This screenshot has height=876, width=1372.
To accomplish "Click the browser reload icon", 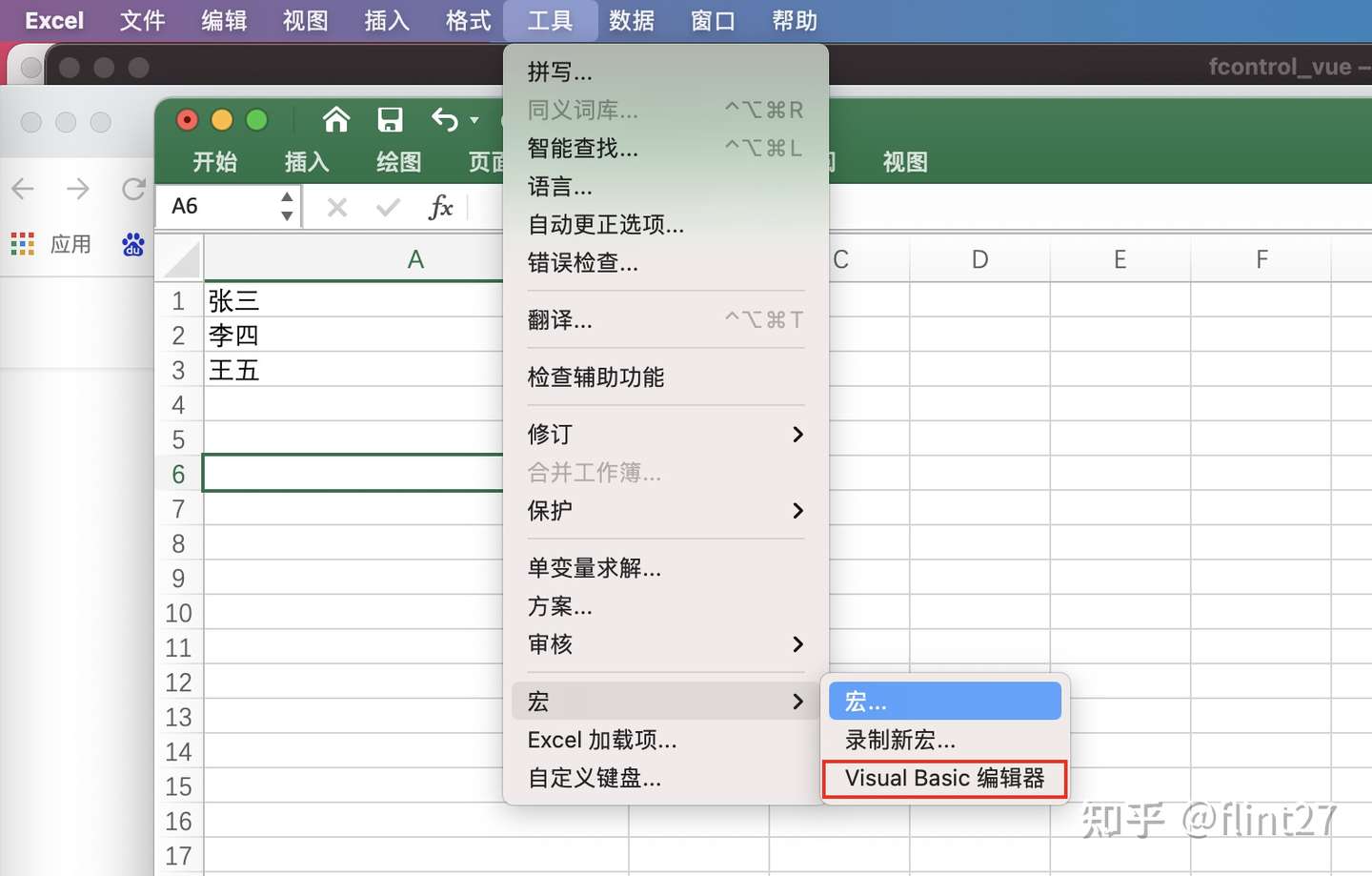I will click(133, 189).
